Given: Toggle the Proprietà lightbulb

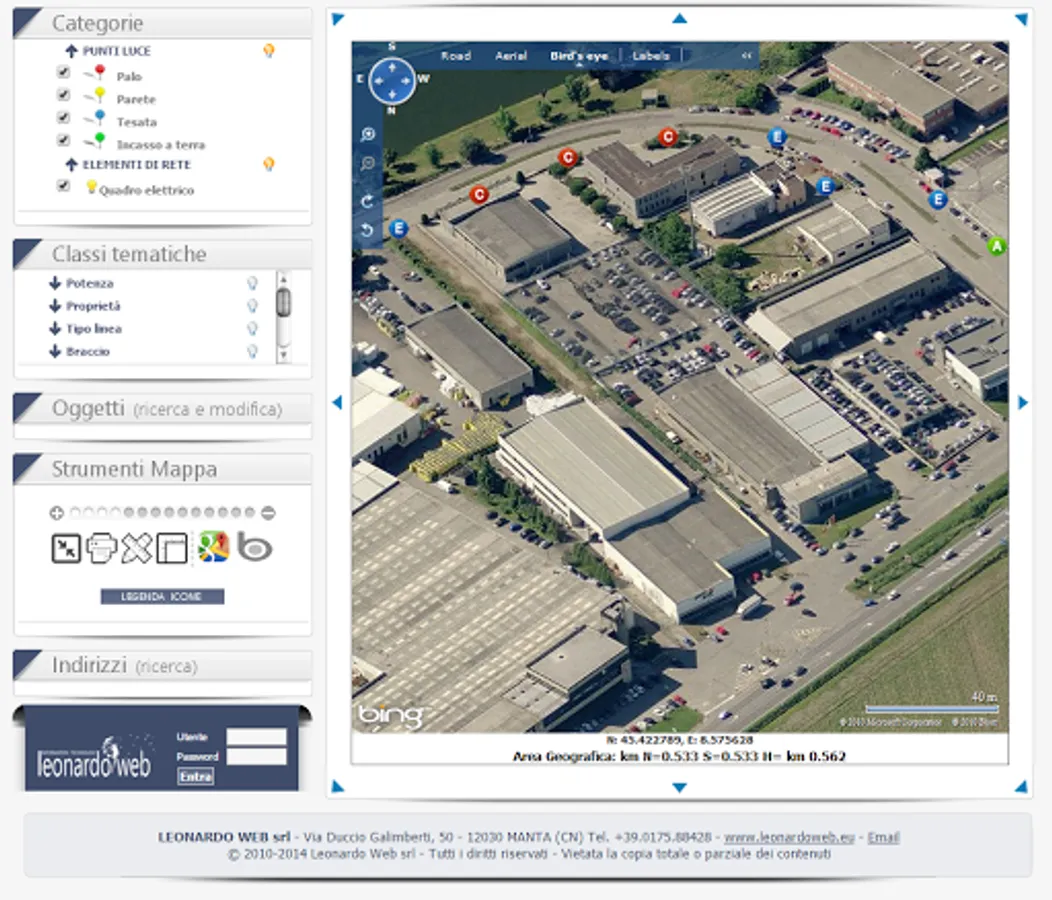Looking at the screenshot, I should pyautogui.click(x=252, y=306).
